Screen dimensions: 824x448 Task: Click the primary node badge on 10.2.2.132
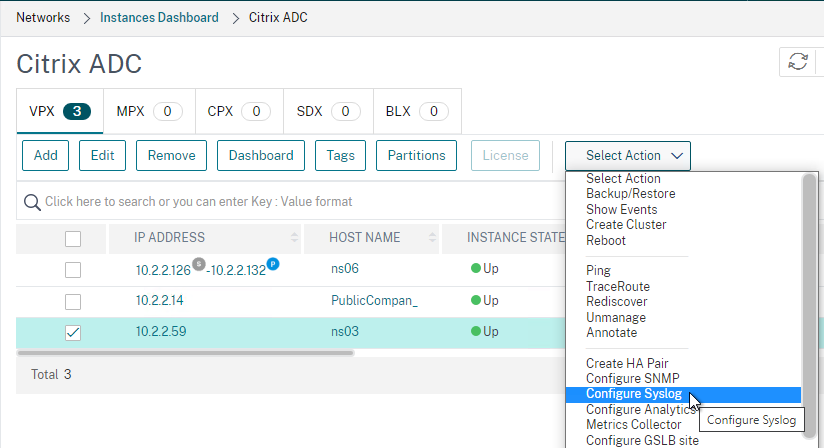pos(273,264)
